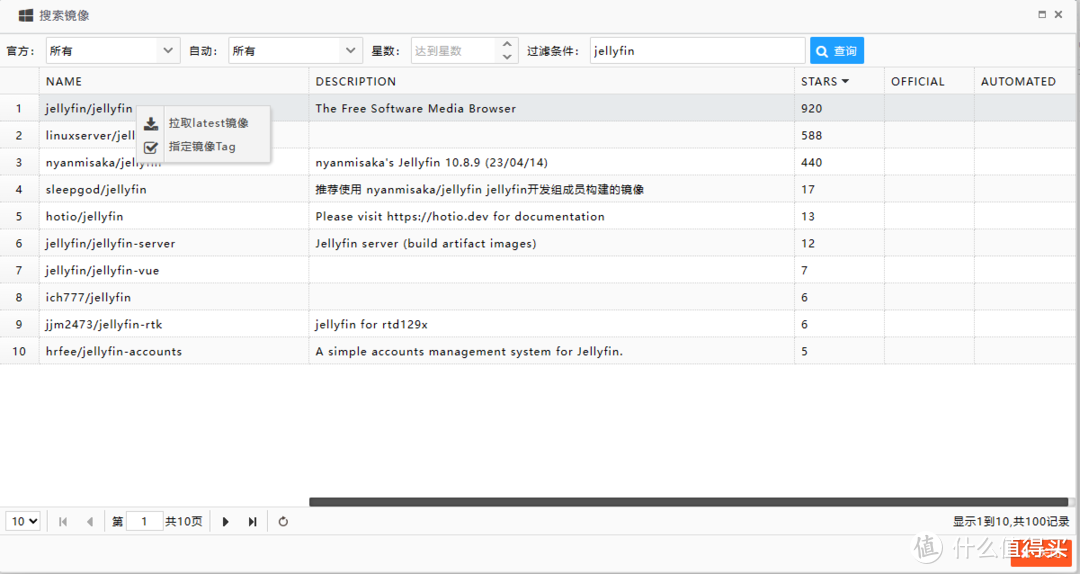Image resolution: width=1080 pixels, height=574 pixels.
Task: Focus the 达到星数 stars input field
Action: click(x=453, y=51)
